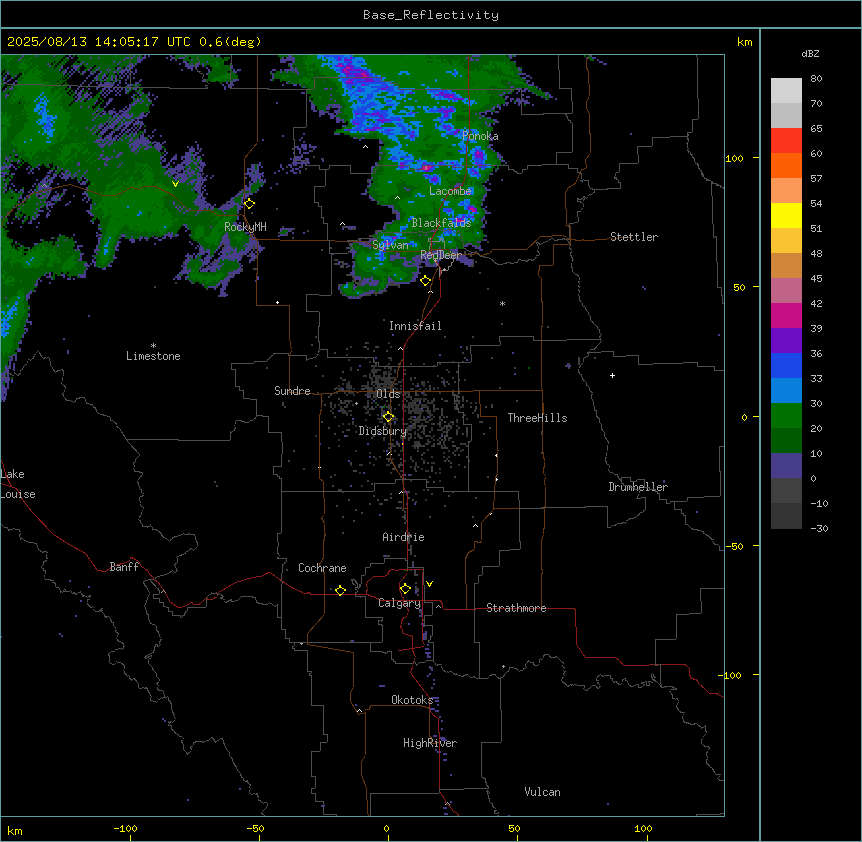Click the HighRiver label

click(430, 743)
